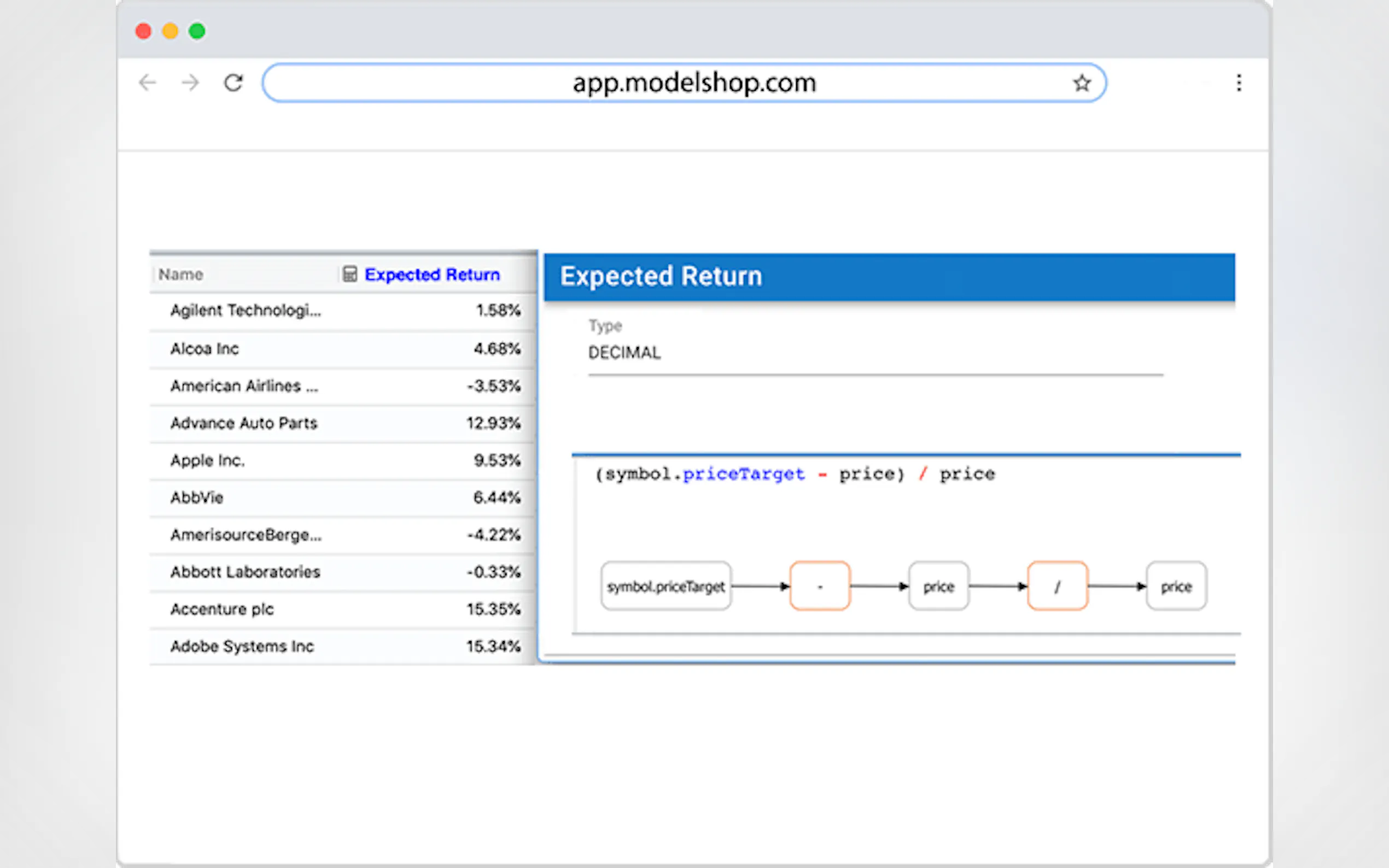Select the Expected Return column header
1389x868 pixels.
click(x=432, y=274)
